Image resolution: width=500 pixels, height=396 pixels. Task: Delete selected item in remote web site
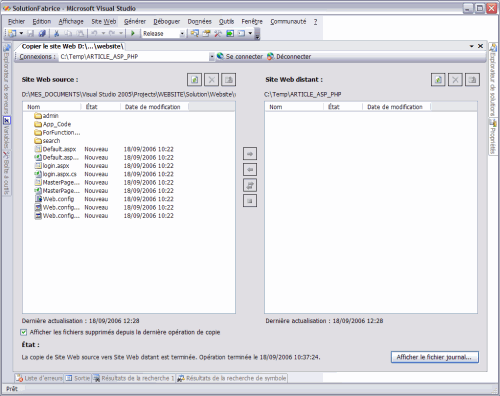[x=455, y=80]
